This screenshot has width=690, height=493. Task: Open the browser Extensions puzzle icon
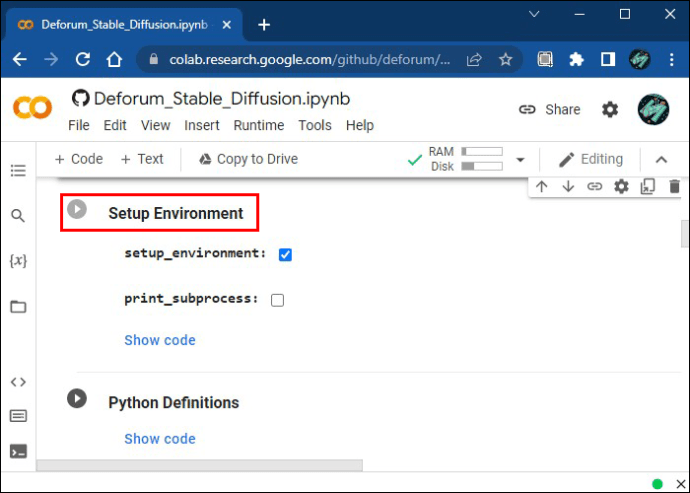[x=576, y=59]
